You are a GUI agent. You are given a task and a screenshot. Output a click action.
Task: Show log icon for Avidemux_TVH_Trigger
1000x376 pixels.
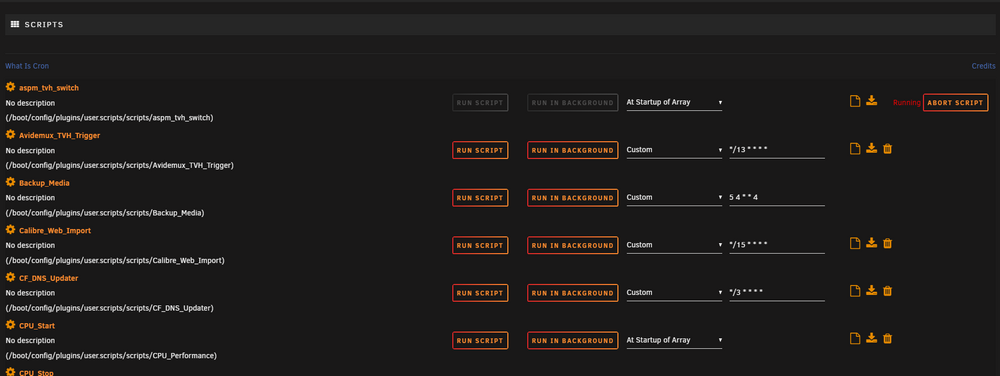pos(855,148)
